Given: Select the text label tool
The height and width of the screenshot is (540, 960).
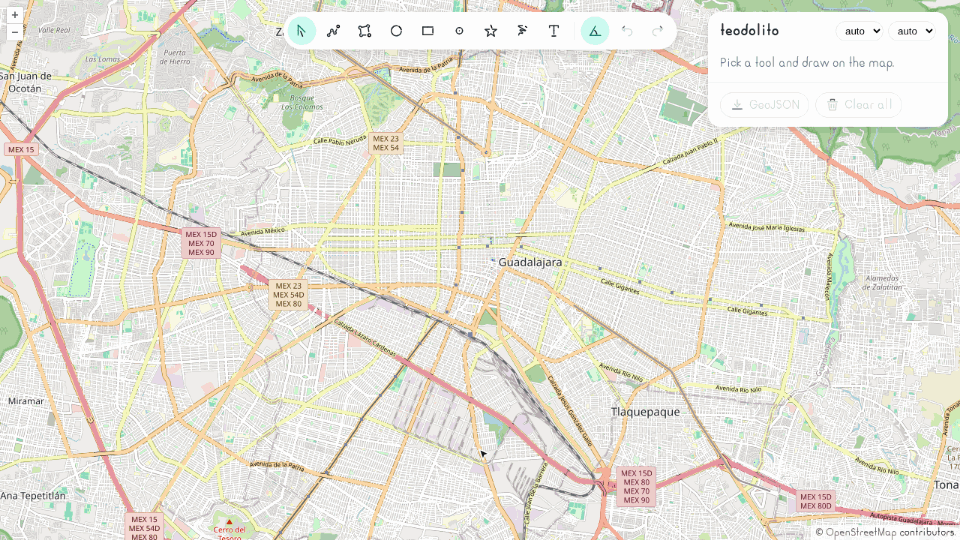Looking at the screenshot, I should 553,31.
